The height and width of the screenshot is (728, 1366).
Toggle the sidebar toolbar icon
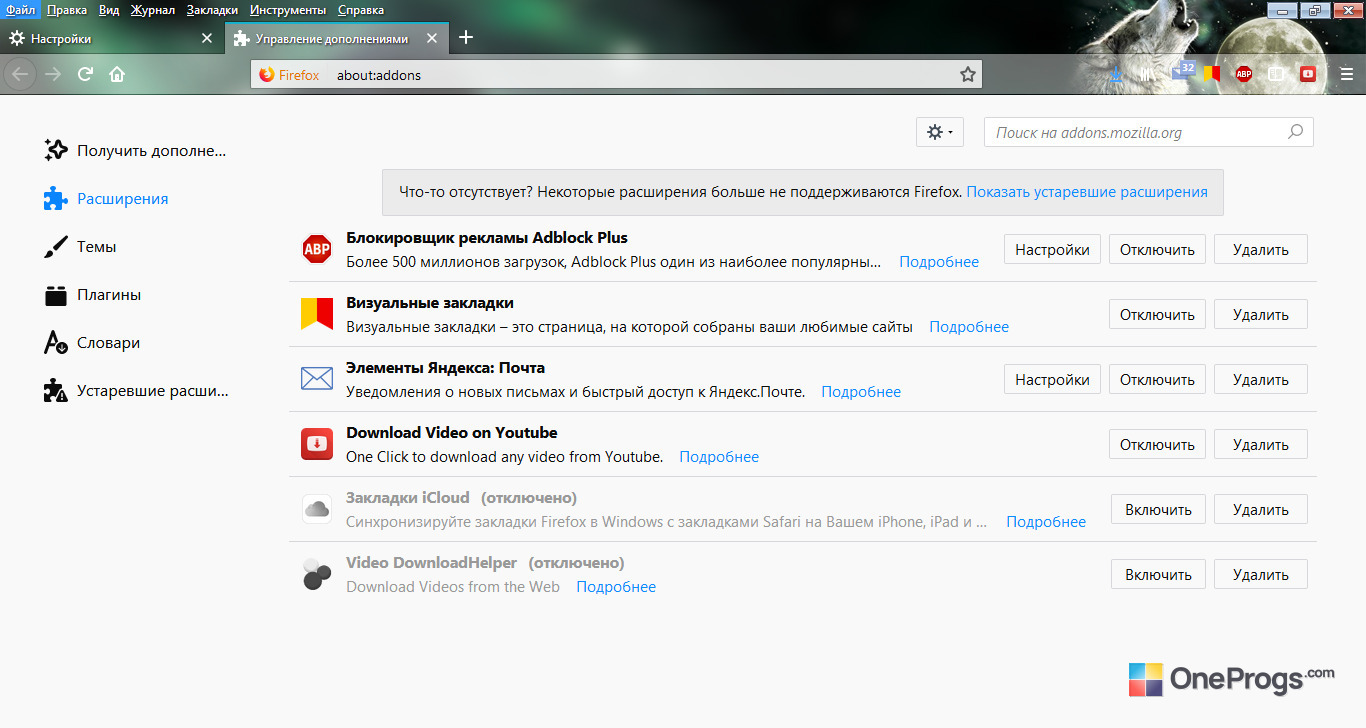pos(1276,74)
